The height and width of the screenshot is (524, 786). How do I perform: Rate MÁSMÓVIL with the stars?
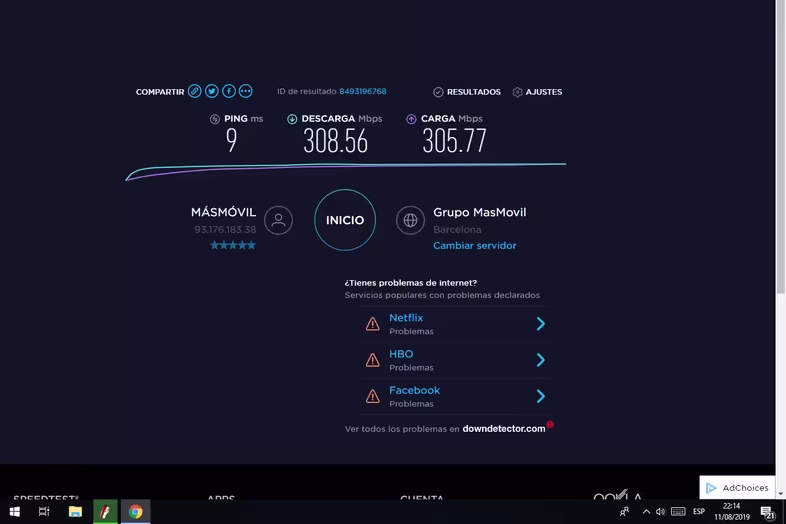tap(233, 245)
